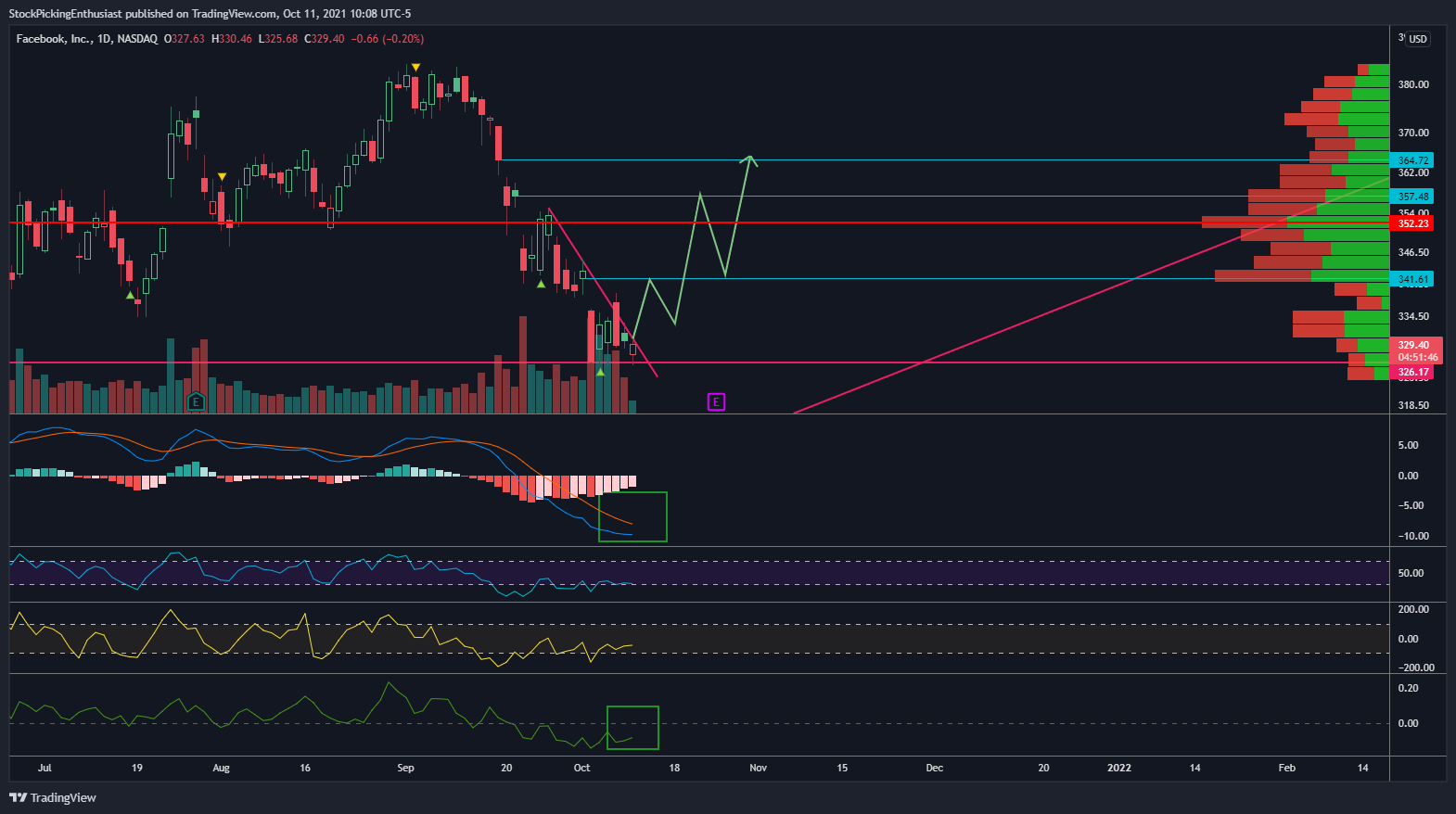This screenshot has height=814, width=1456.
Task: Click the change value -0.66 (-0.20%)
Action: point(388,39)
